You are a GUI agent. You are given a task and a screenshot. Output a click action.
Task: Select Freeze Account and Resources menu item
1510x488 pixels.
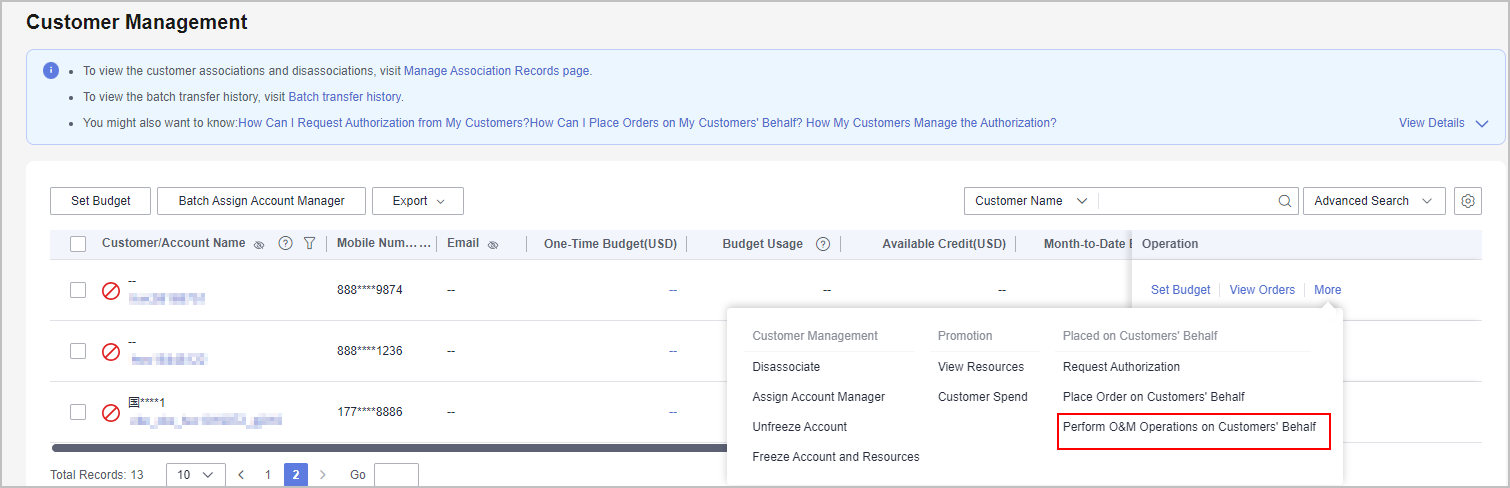(x=835, y=457)
